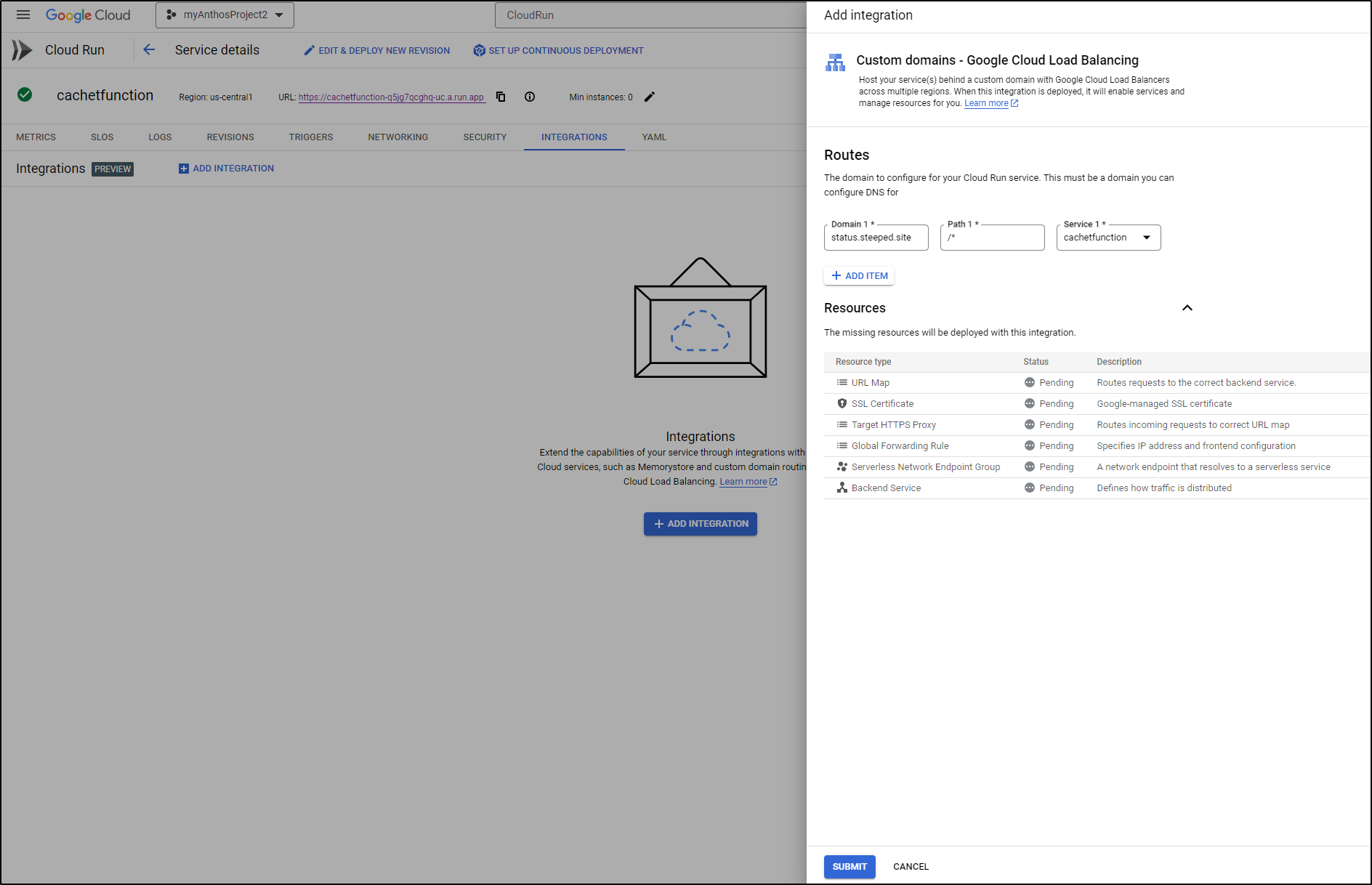Click Serverless Network Endpoint Group icon

[x=842, y=467]
